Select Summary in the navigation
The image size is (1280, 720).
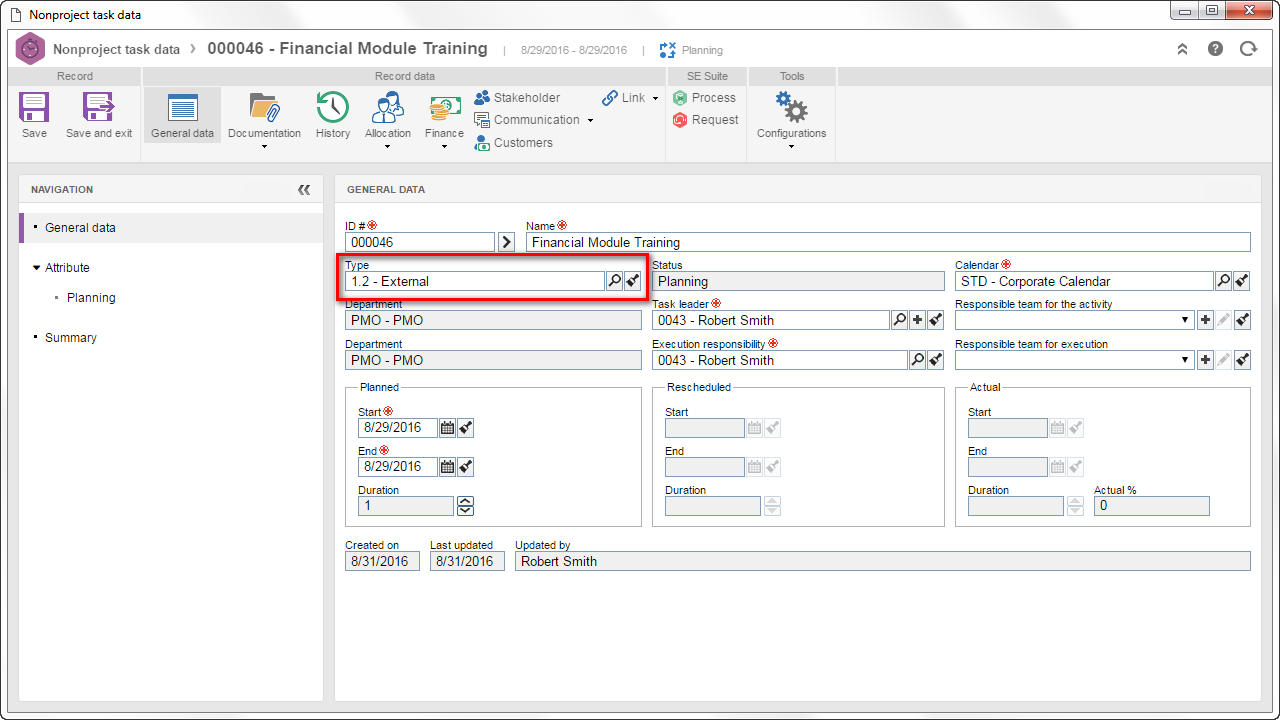(x=71, y=338)
